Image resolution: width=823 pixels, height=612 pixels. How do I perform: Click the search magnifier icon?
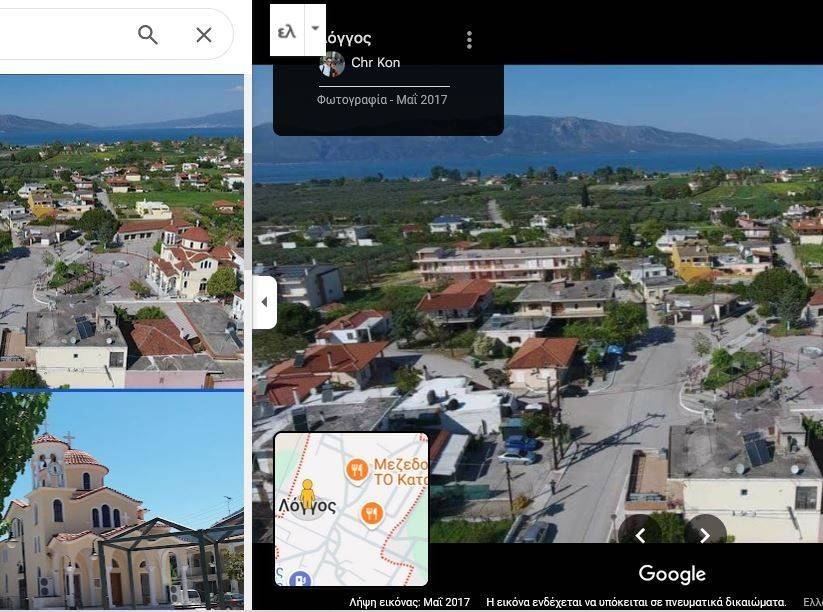coord(148,35)
